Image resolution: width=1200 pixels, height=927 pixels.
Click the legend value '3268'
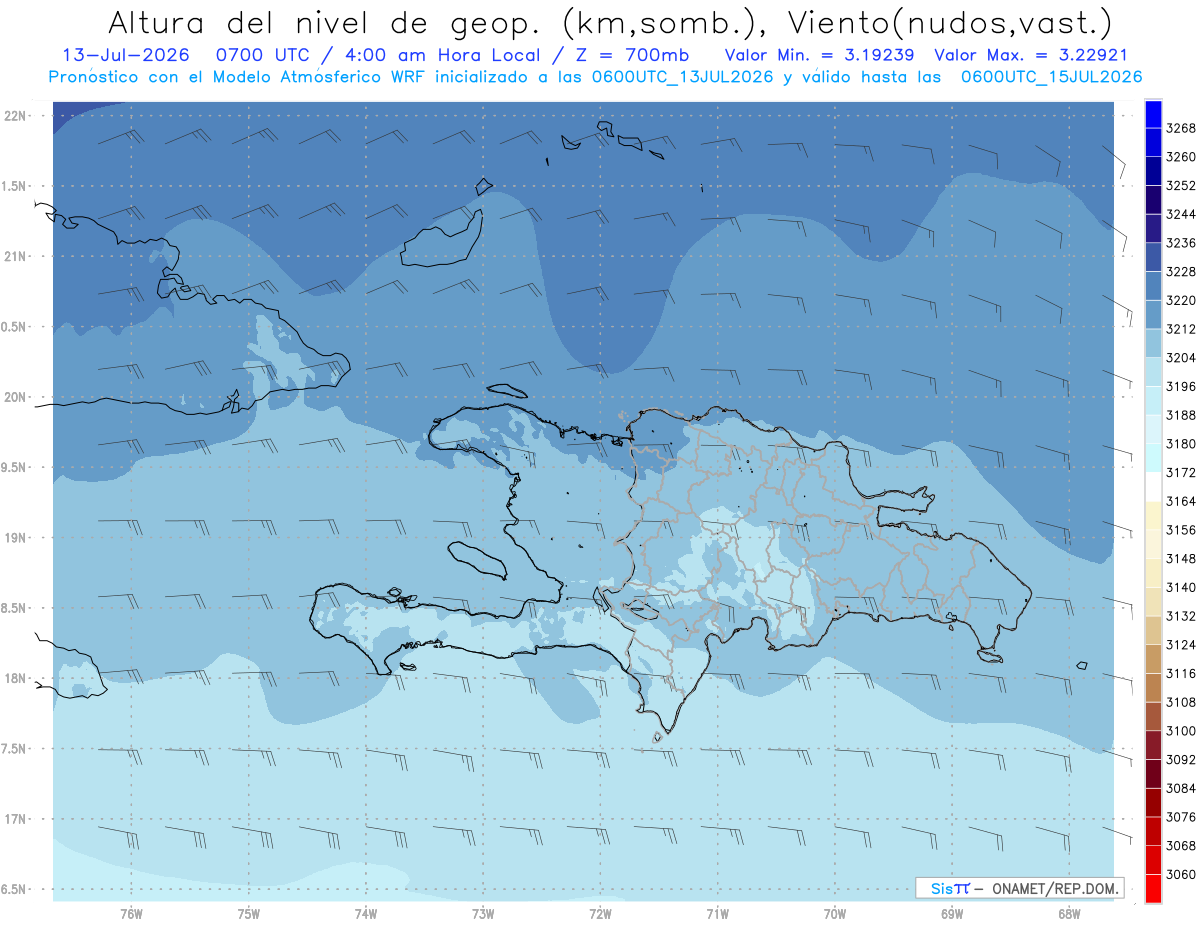1180,128
